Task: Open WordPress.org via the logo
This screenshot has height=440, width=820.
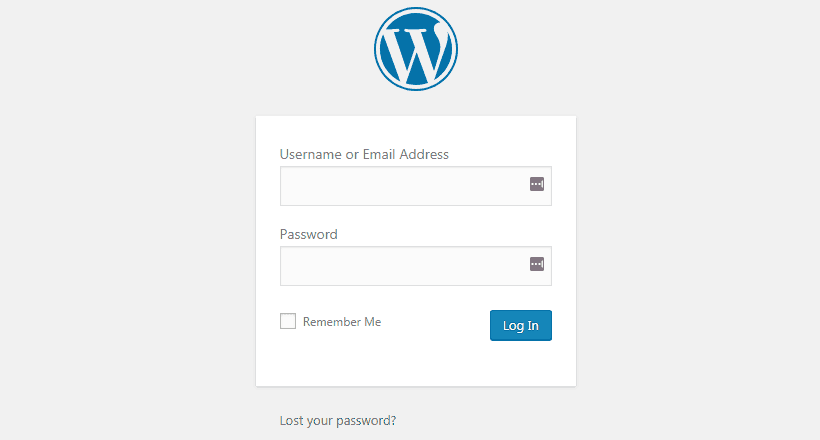Action: pyautogui.click(x=416, y=49)
